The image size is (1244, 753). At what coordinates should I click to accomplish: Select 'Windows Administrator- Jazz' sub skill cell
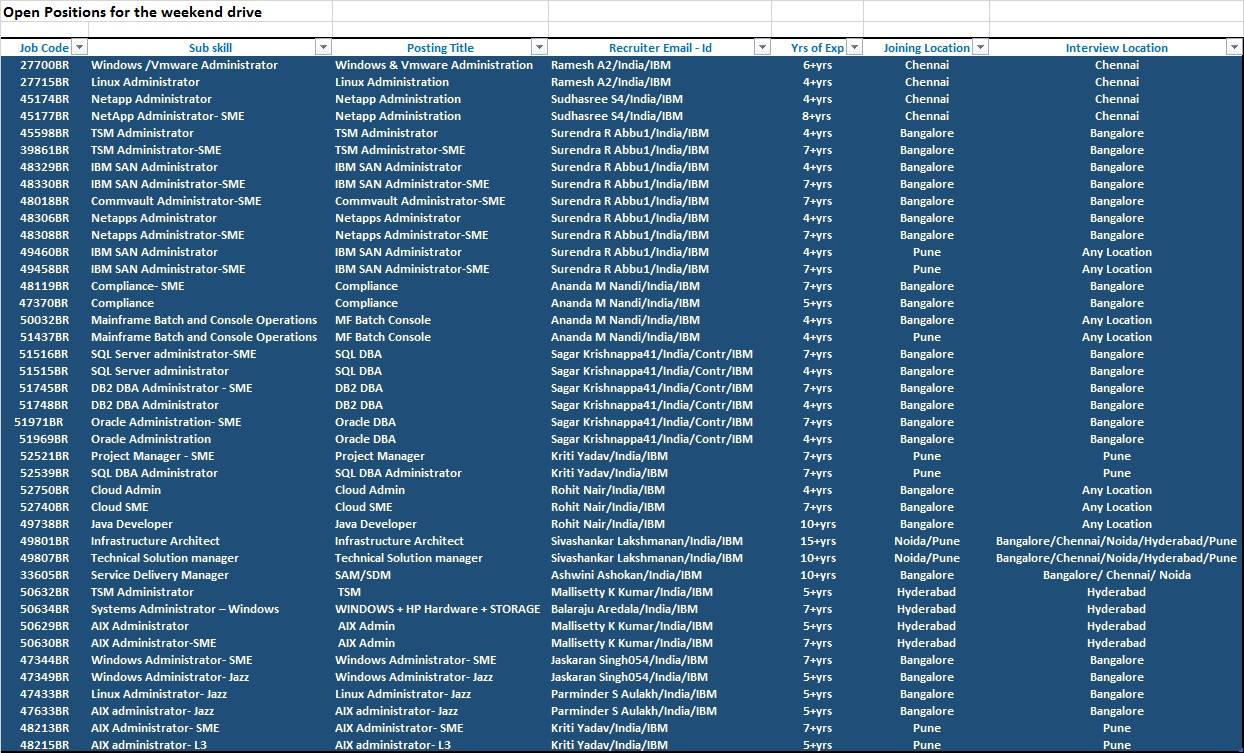click(170, 677)
